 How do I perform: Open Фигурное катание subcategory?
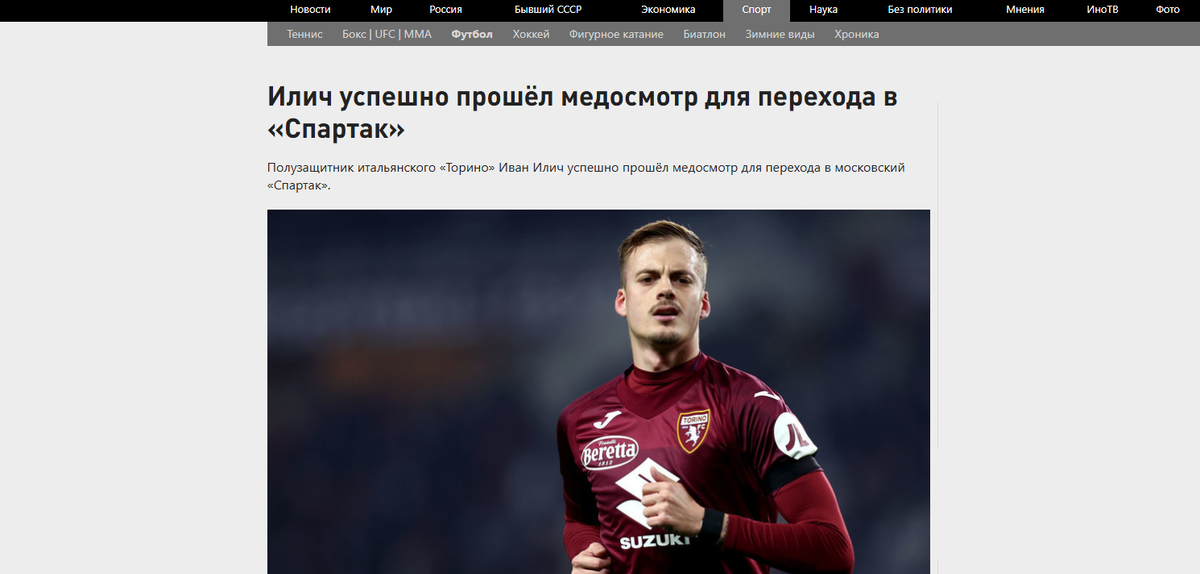616,34
